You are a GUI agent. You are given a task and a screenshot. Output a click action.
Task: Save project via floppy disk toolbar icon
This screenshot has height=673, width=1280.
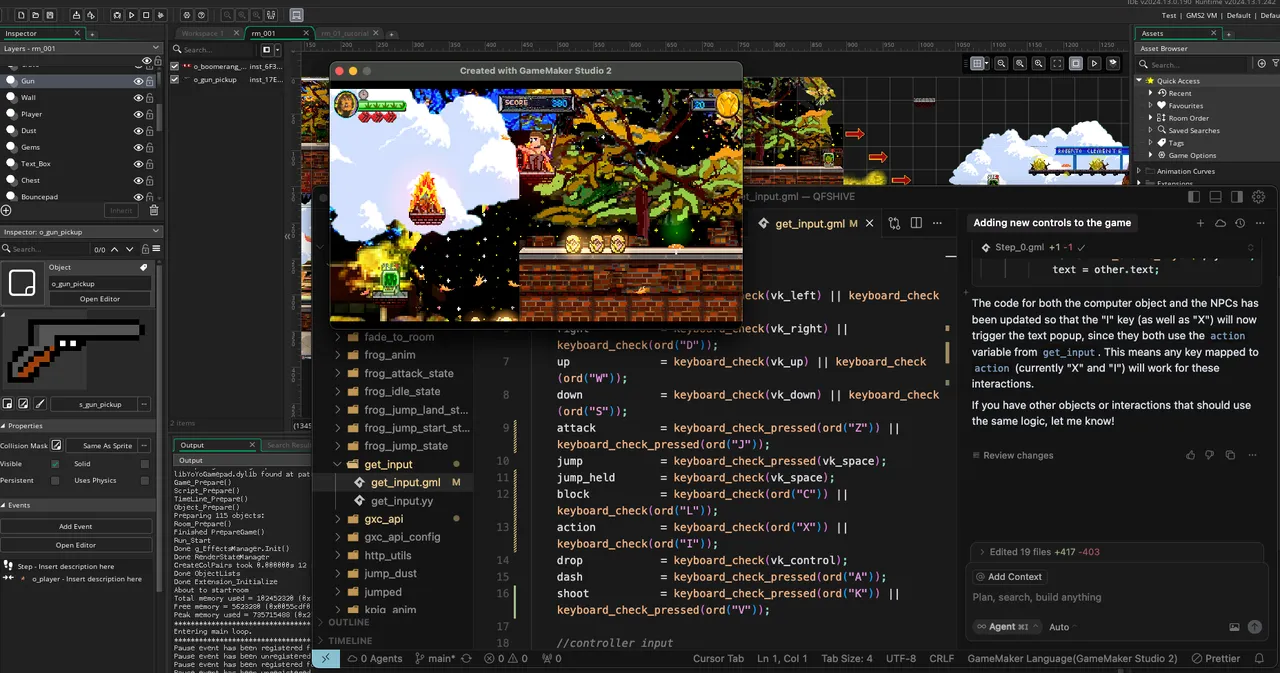point(51,15)
